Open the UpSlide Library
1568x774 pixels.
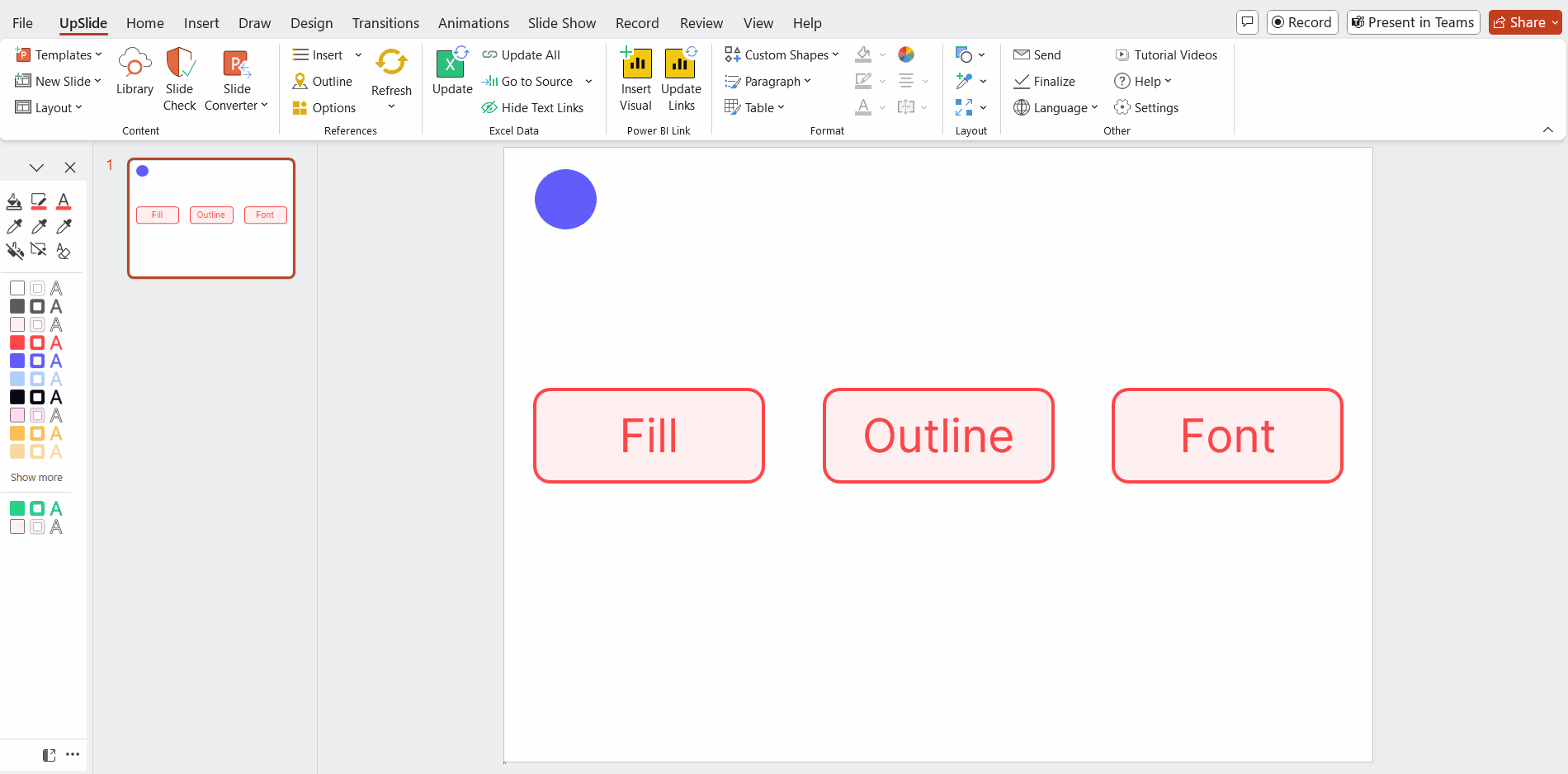click(135, 72)
